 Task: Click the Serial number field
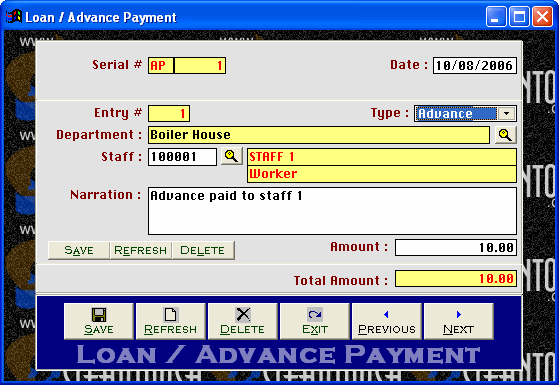tap(200, 66)
